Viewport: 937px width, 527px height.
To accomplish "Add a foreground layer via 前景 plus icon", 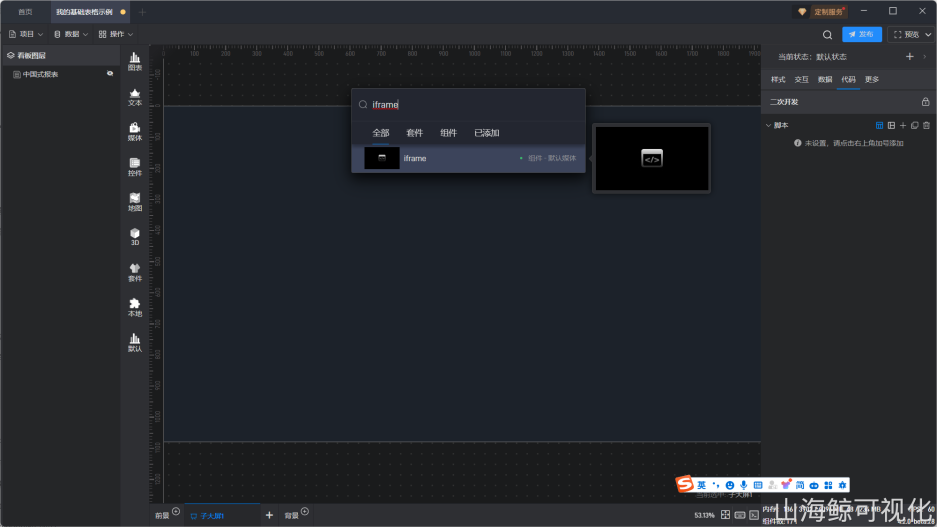I will coord(176,511).
